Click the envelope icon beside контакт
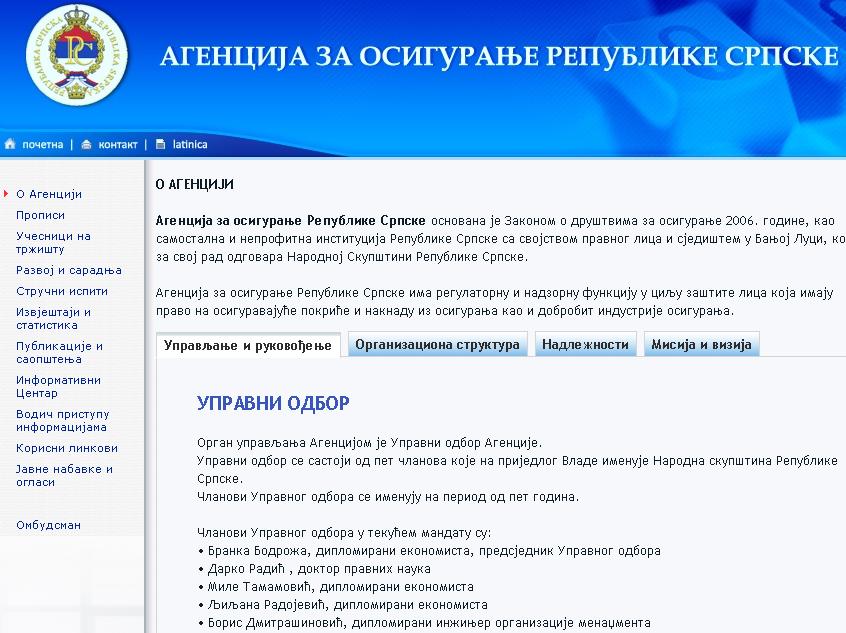The height and width of the screenshot is (633, 846). pos(86,144)
